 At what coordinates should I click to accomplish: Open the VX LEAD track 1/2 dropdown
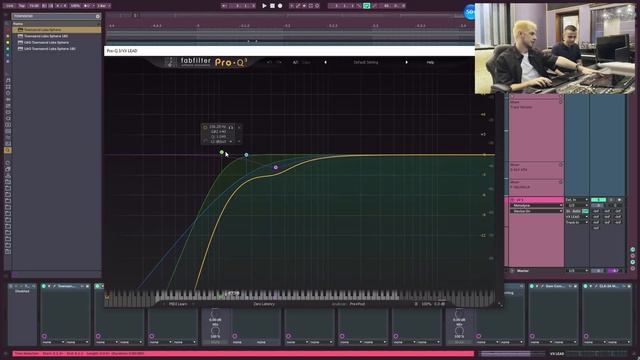coord(577,206)
